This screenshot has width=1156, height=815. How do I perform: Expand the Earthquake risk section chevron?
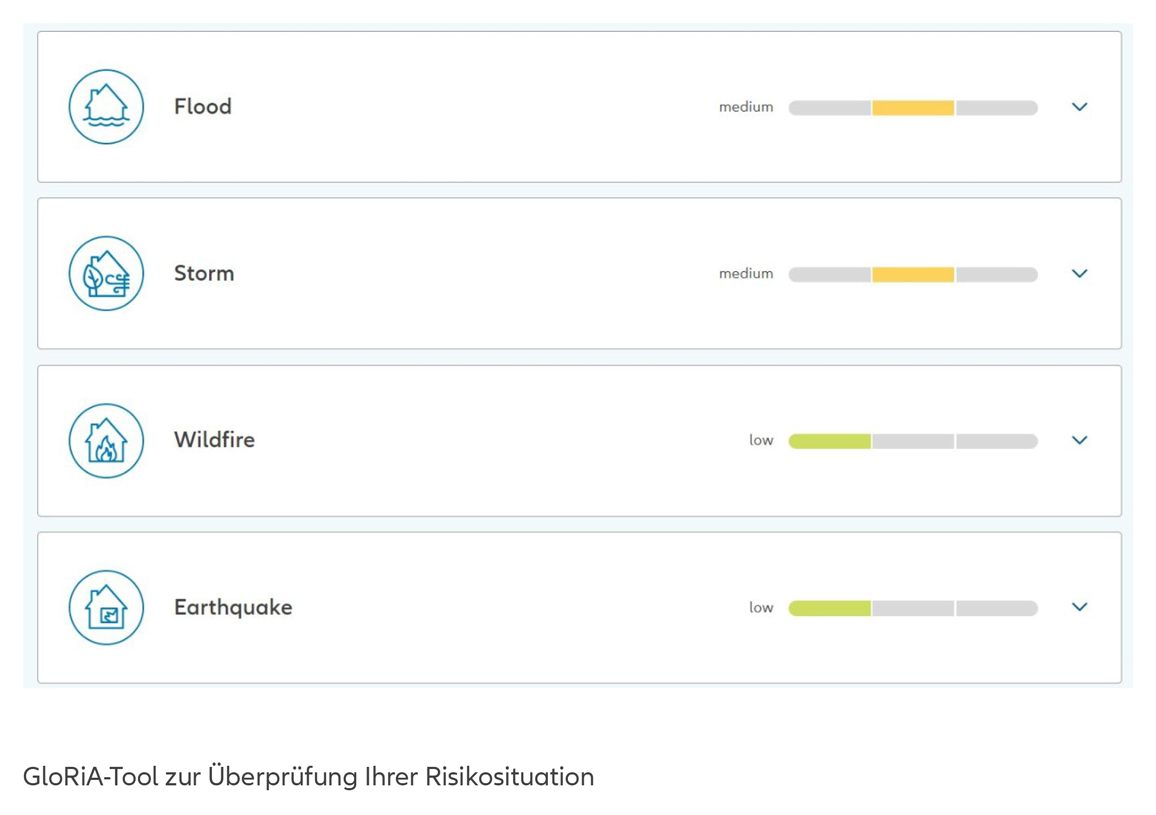point(1079,607)
